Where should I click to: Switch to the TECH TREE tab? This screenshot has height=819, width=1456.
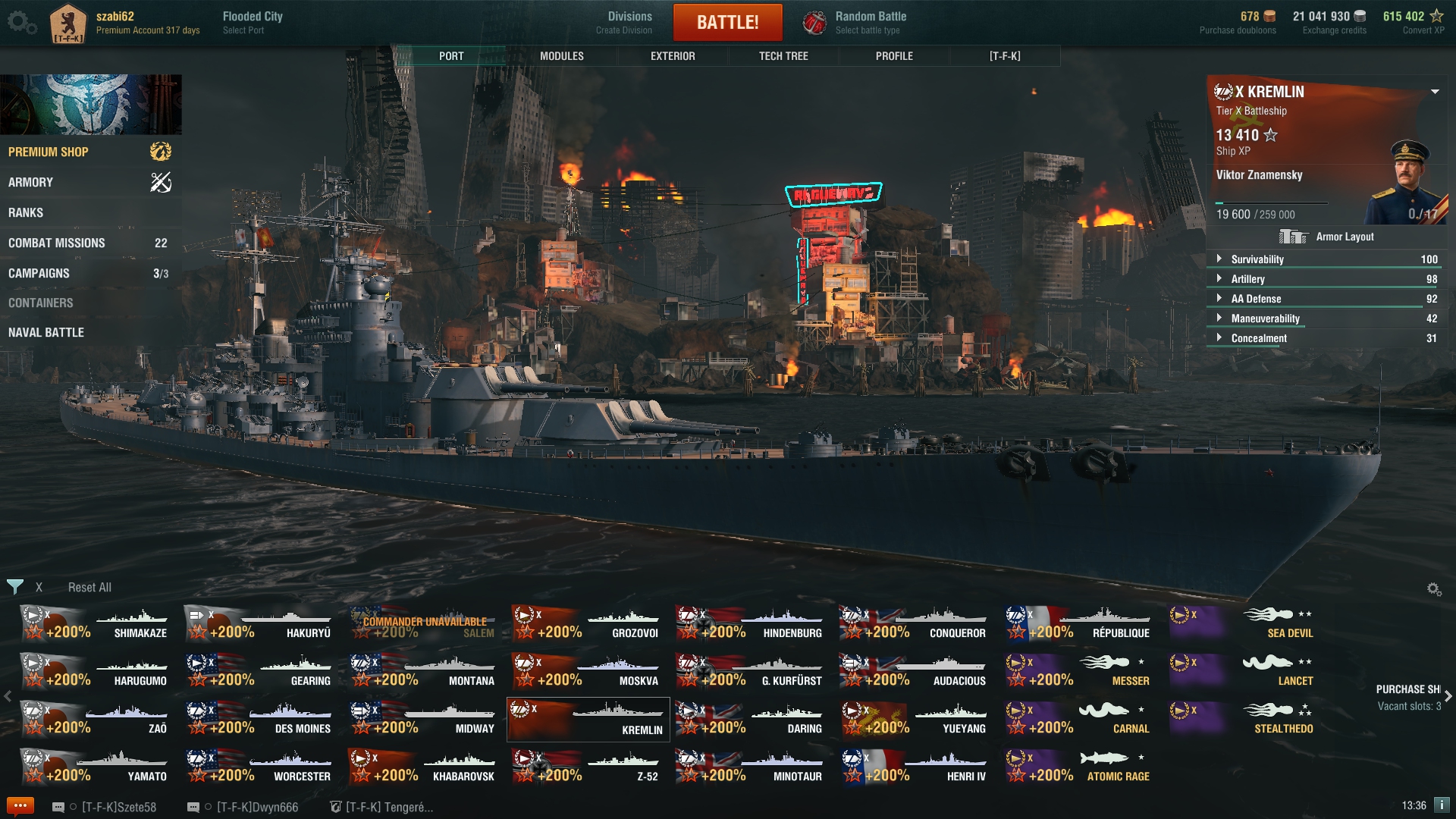click(783, 56)
